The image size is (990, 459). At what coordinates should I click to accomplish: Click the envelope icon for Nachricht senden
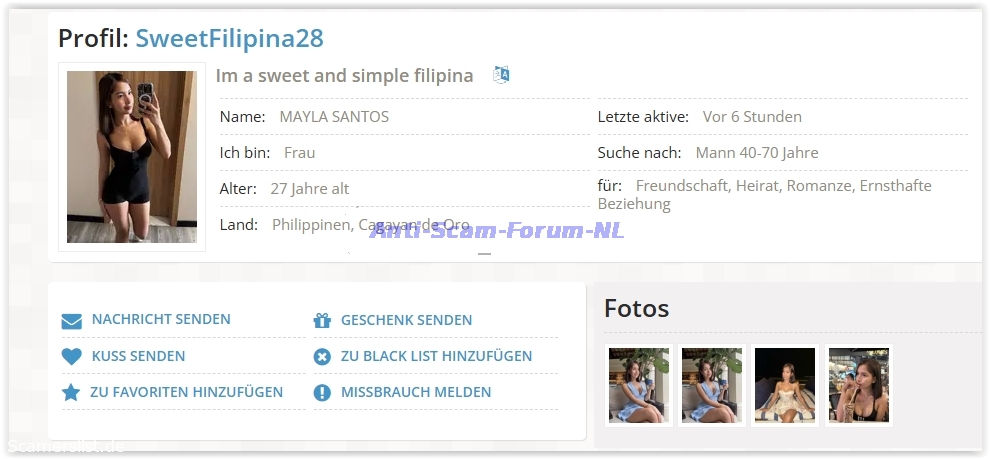click(71, 321)
